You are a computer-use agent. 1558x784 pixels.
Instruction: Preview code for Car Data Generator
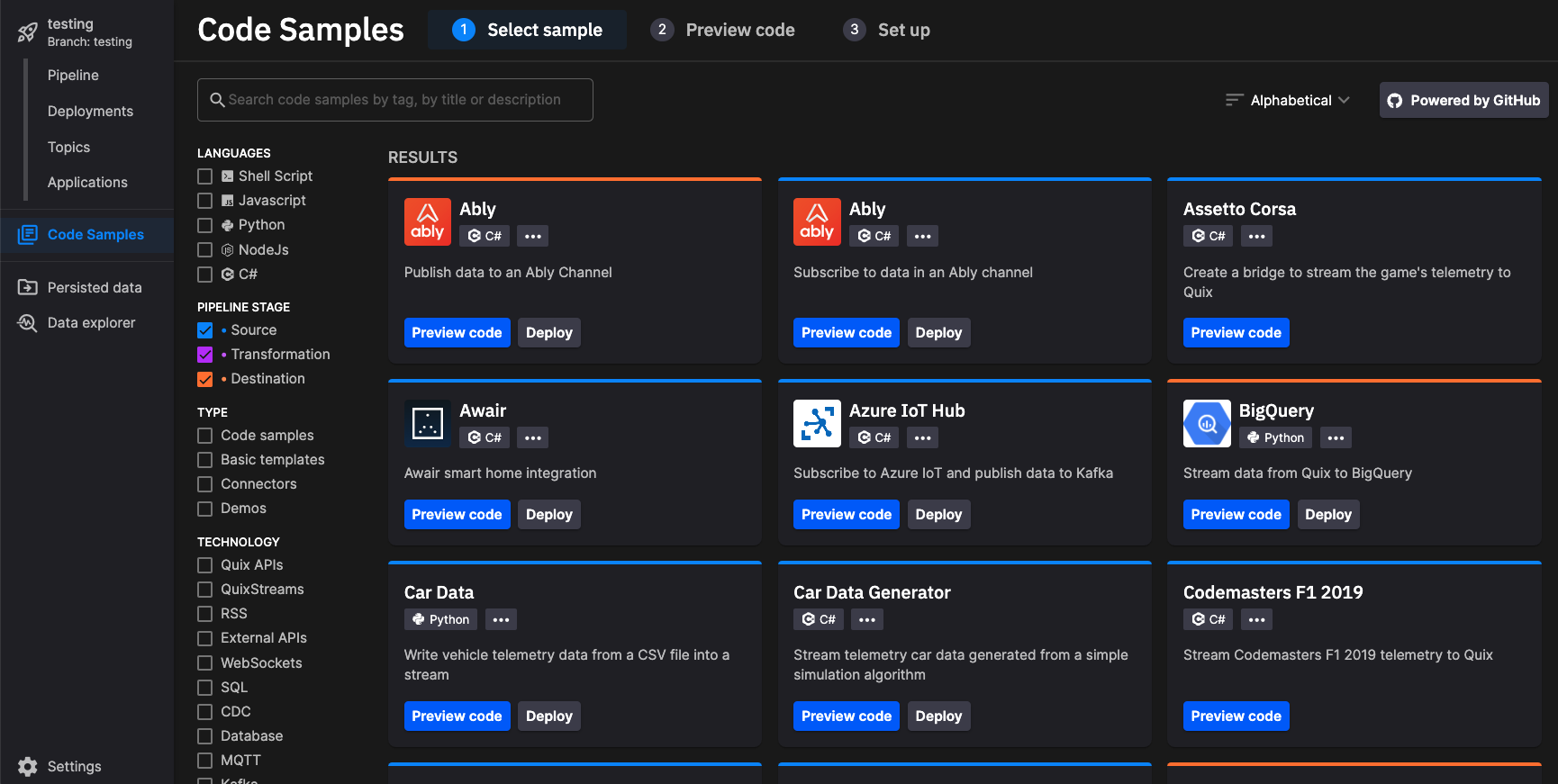[x=846, y=716]
